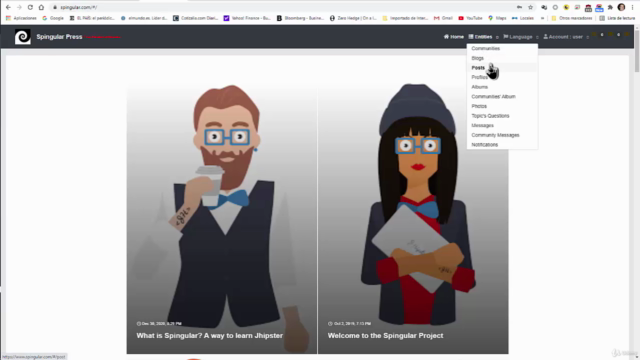Open Aplicaciones apps shortcut
The height and width of the screenshot is (360, 640).
pyautogui.click(x=21, y=18)
